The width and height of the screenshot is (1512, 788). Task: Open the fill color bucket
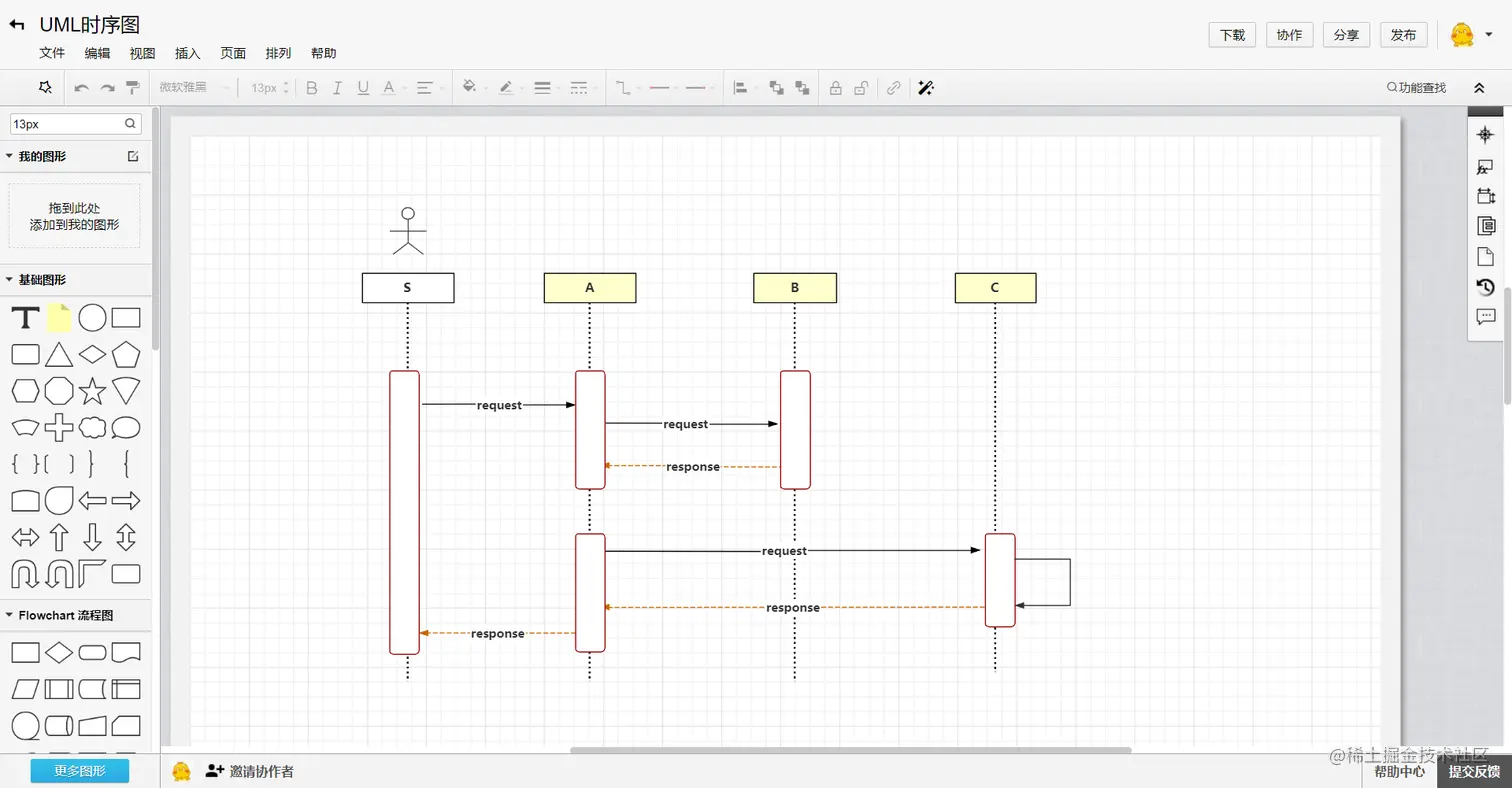click(470, 88)
